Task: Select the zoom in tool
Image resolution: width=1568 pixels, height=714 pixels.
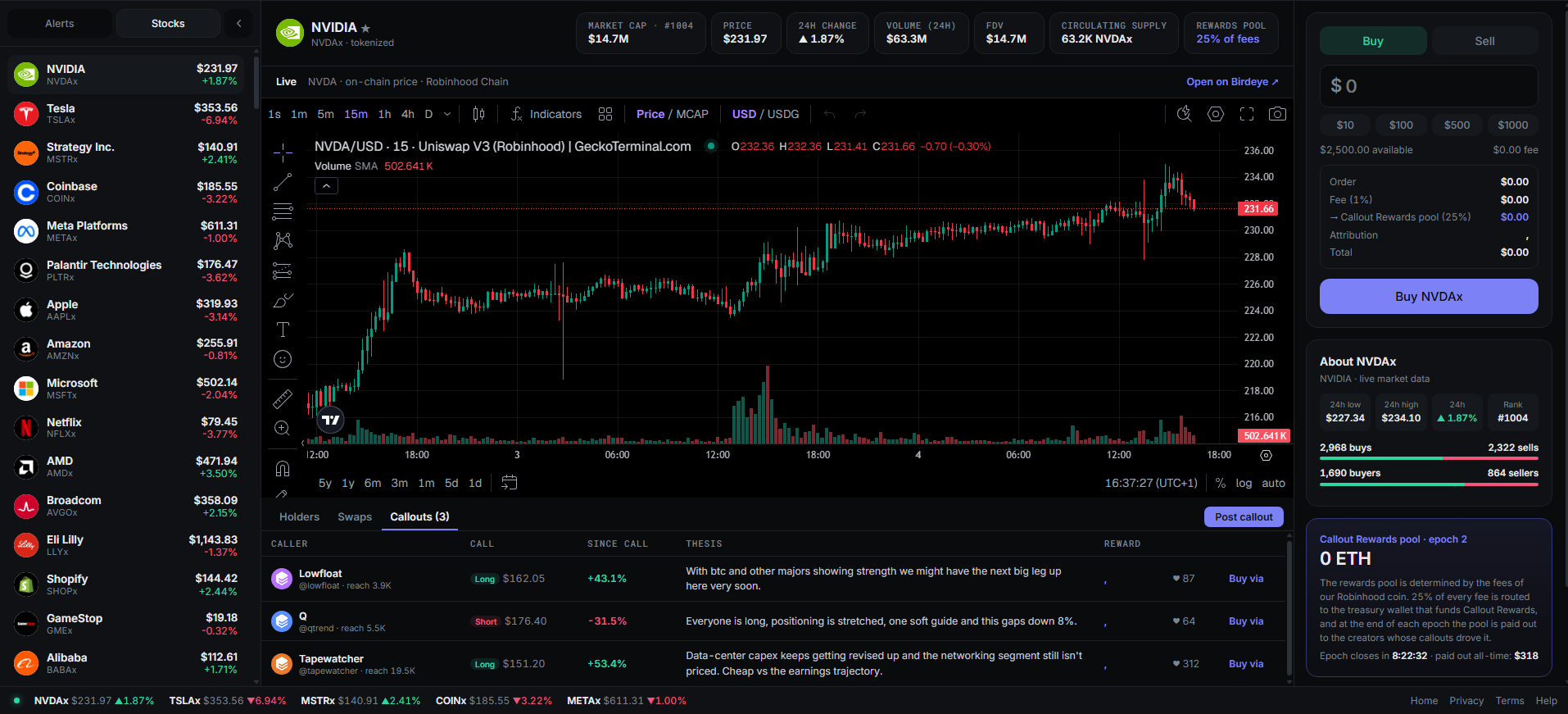Action: click(x=283, y=428)
